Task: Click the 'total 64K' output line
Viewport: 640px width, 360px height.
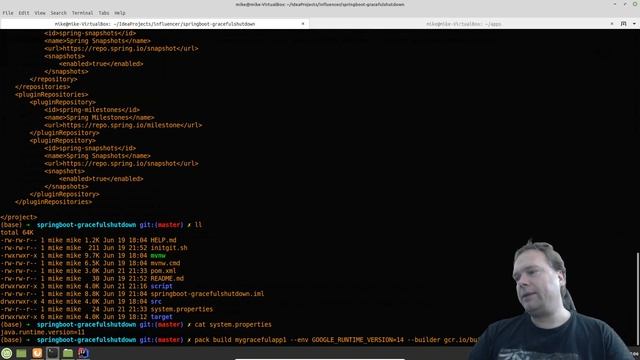Action: [x=17, y=232]
